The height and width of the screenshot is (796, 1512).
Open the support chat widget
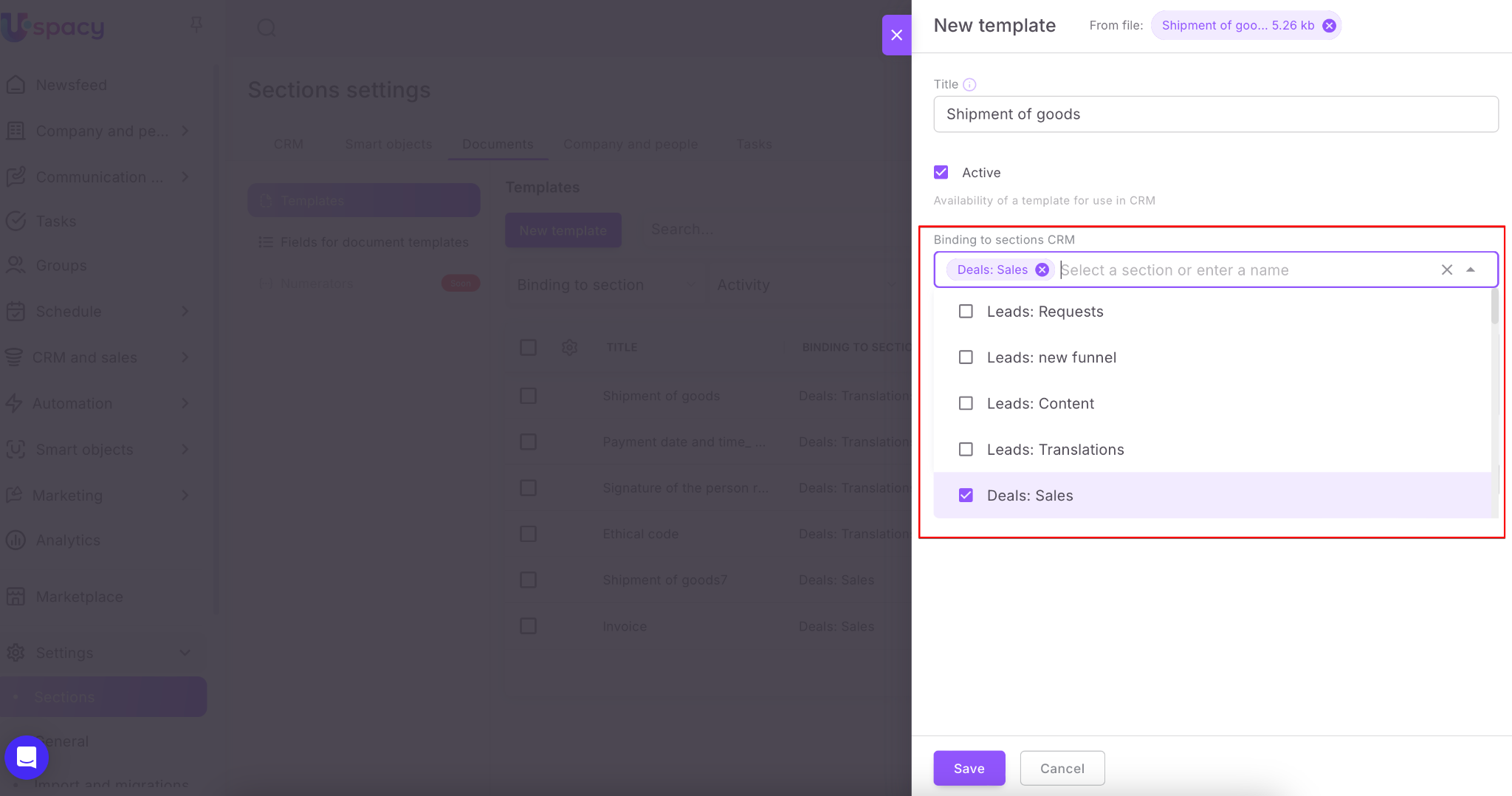point(27,757)
